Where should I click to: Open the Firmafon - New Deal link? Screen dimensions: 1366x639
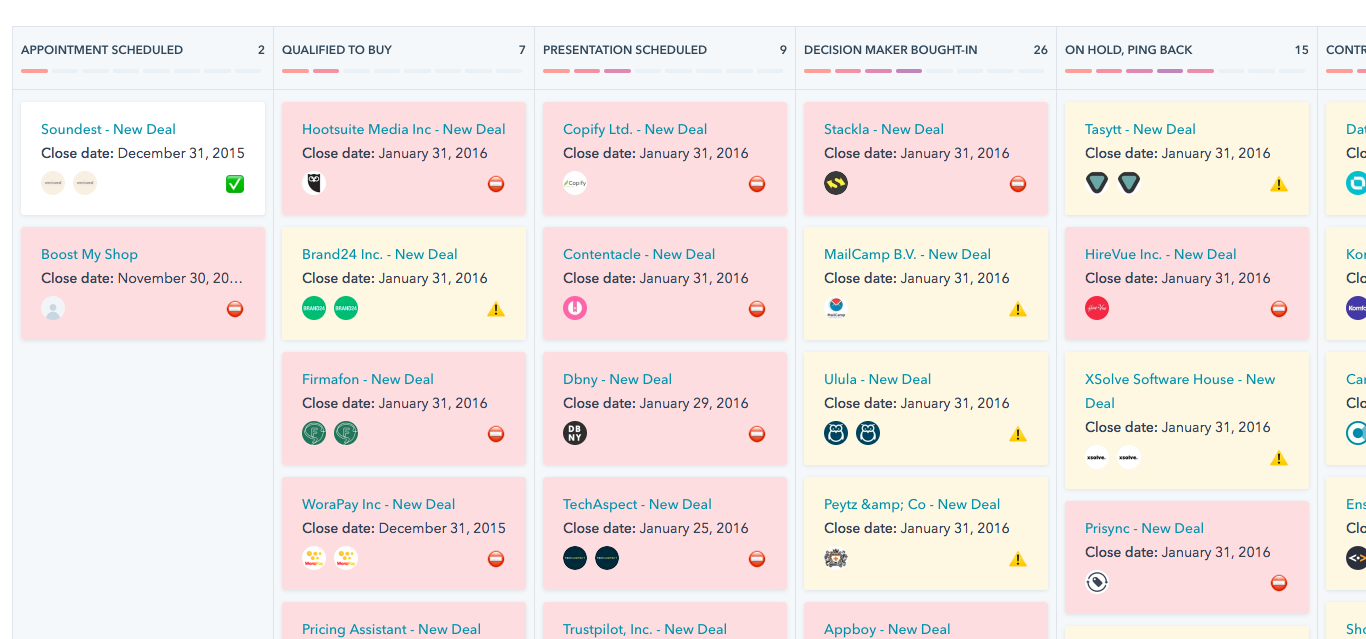(x=367, y=379)
